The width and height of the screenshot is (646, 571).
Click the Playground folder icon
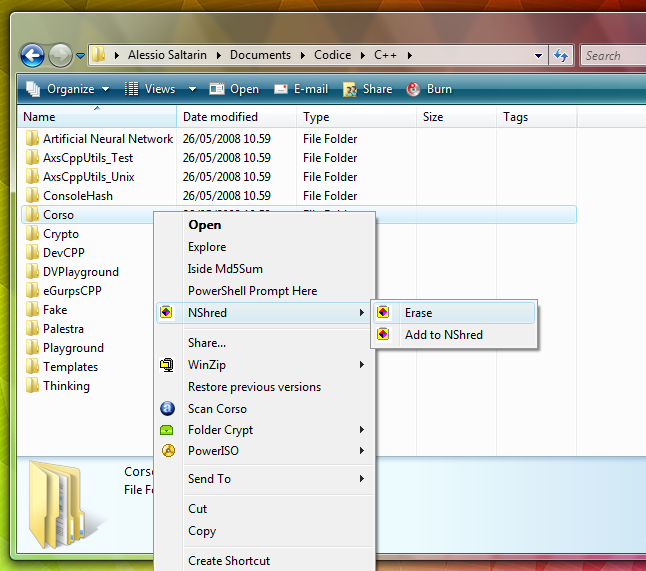(x=32, y=347)
